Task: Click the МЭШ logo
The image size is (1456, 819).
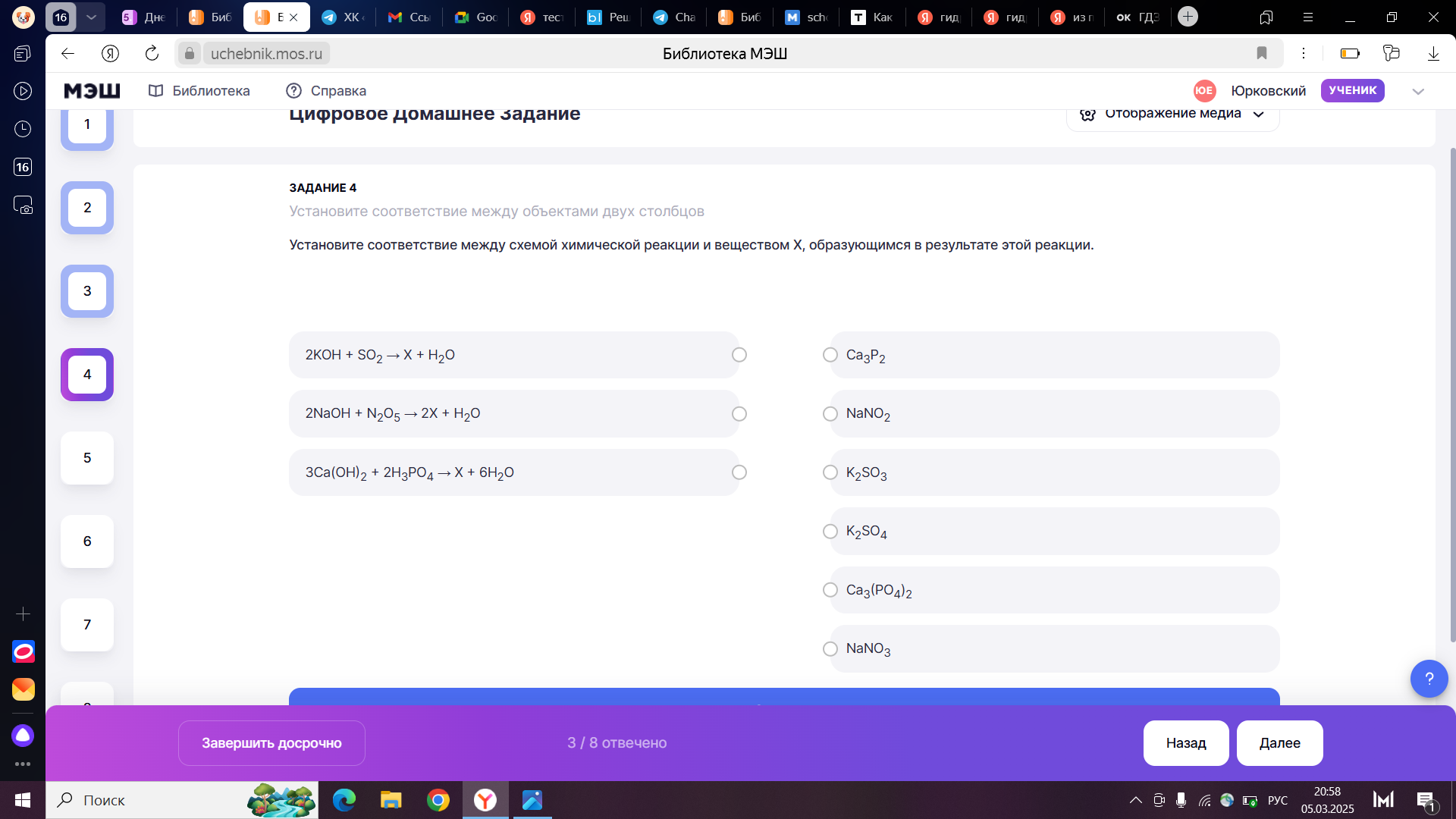Action: coord(92,91)
